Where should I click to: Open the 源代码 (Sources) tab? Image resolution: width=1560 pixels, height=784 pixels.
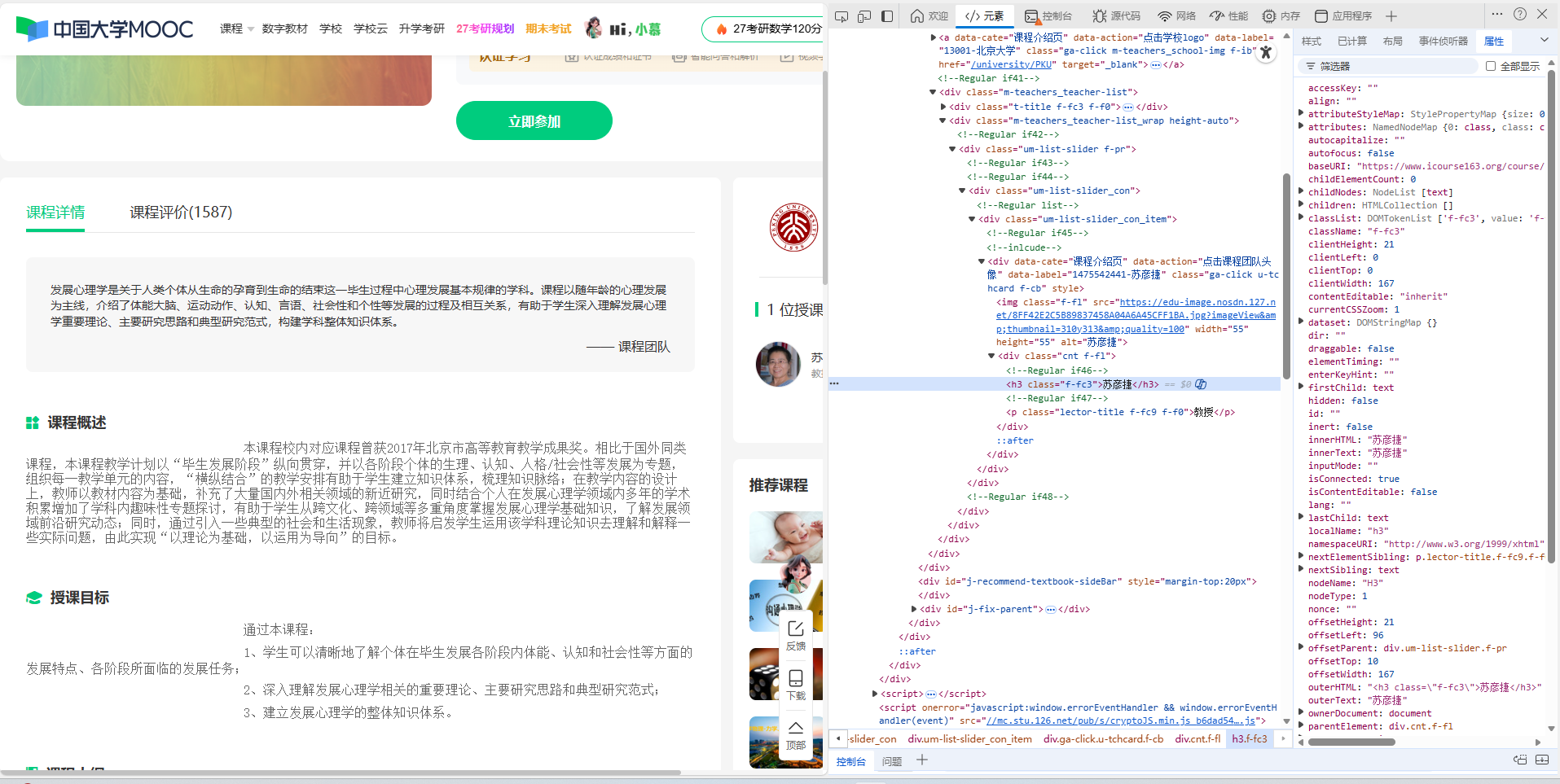[x=1117, y=15]
